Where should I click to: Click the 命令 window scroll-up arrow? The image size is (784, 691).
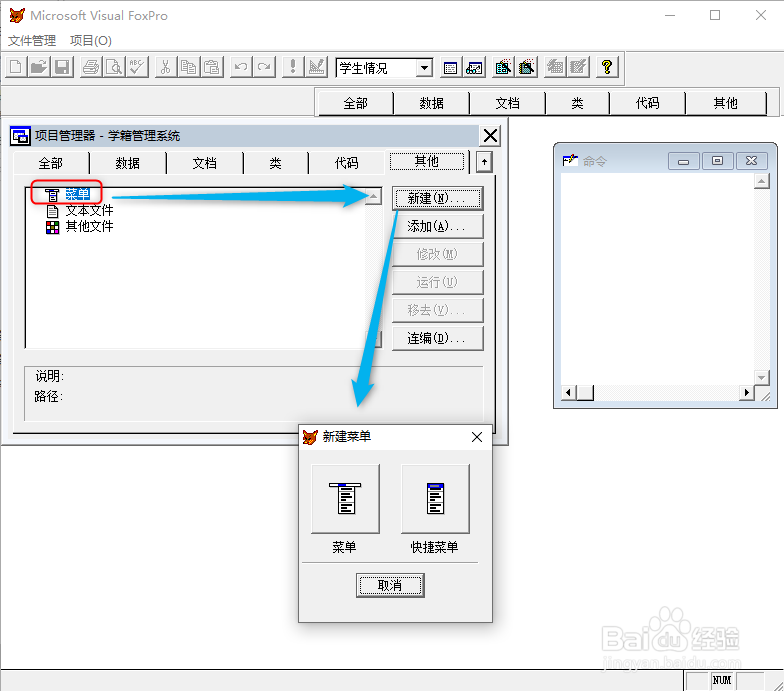[x=762, y=181]
